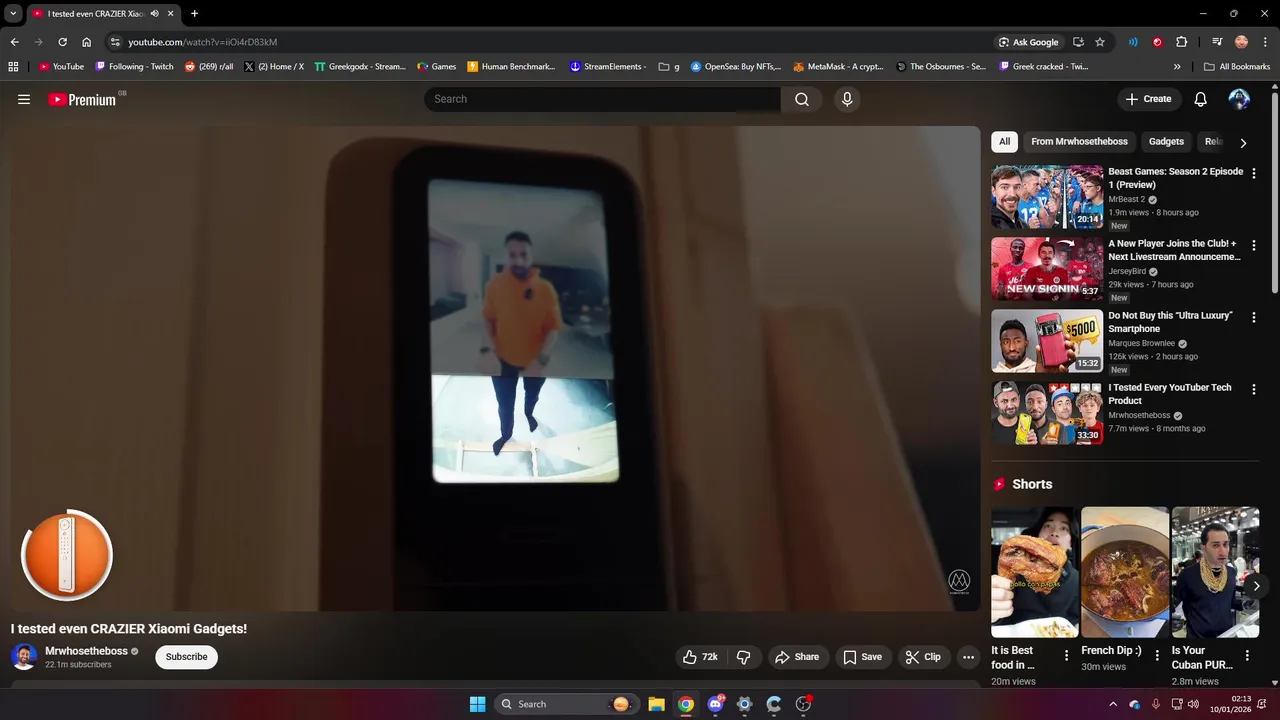Screen dimensions: 1280x720
Task: Open the Create menu button
Action: 1148,99
